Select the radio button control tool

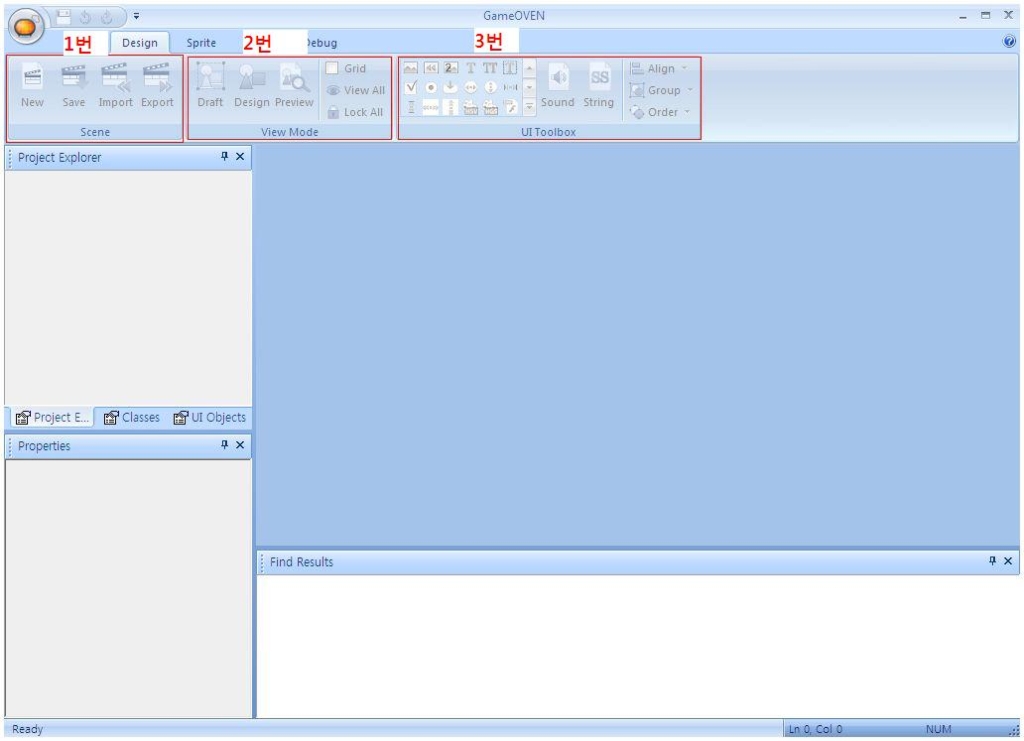pos(431,87)
